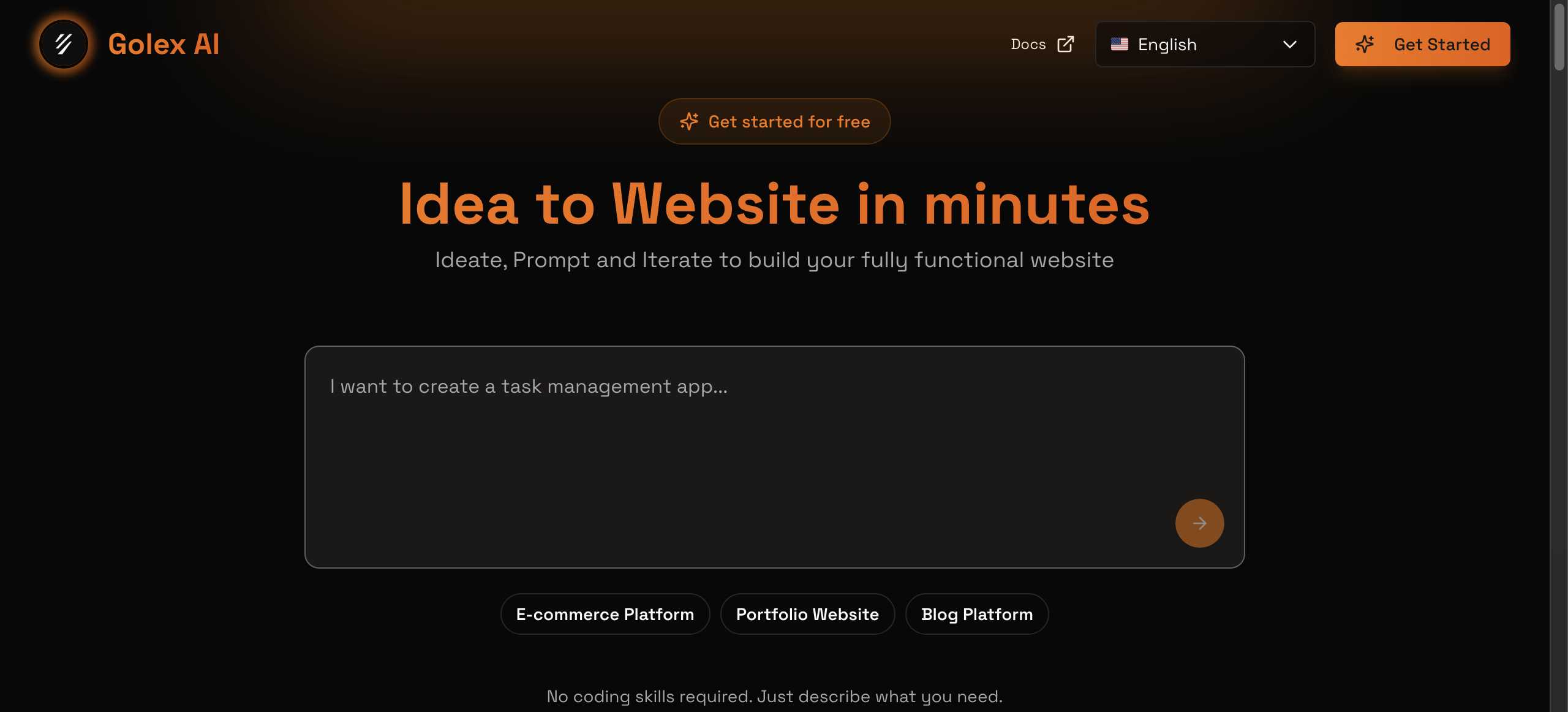Click the Ideate, Prompt and Iterate subtitle
1568x712 pixels.
click(x=774, y=260)
